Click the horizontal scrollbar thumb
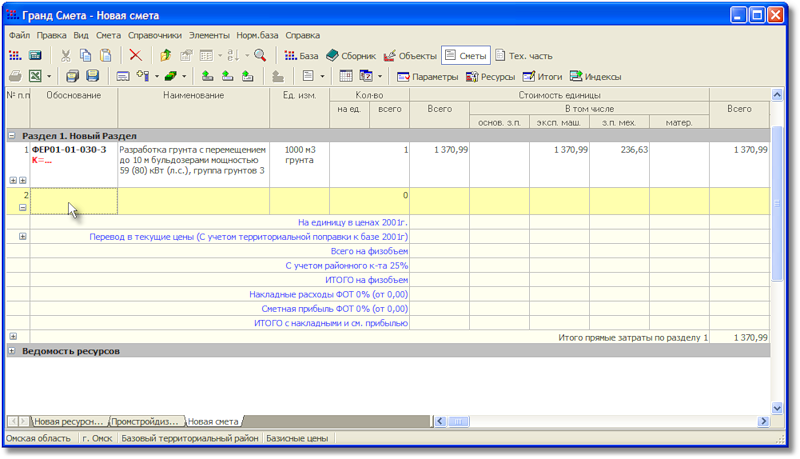Viewport: 800px width, 459px height. pos(458,422)
